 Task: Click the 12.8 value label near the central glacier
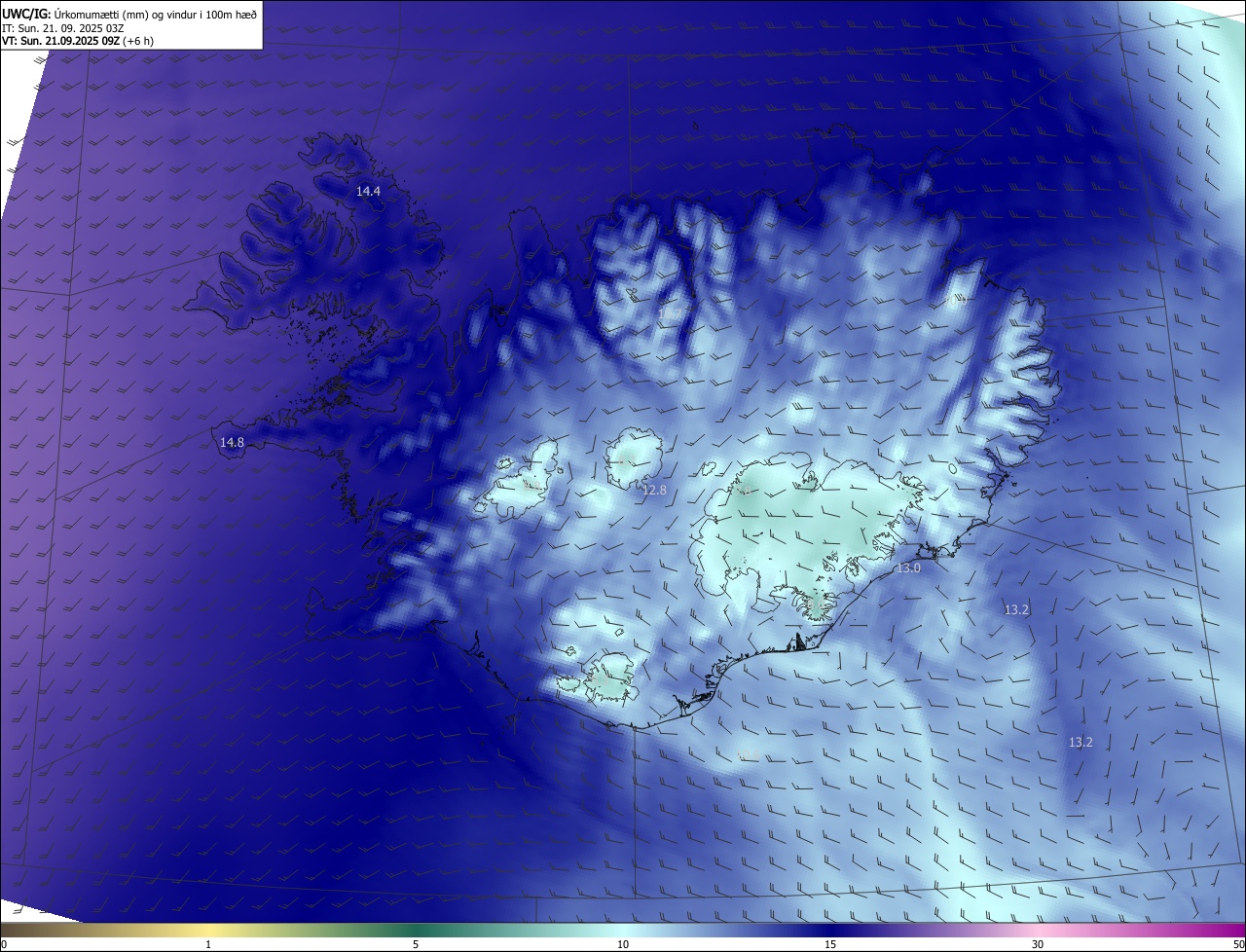coord(654,490)
